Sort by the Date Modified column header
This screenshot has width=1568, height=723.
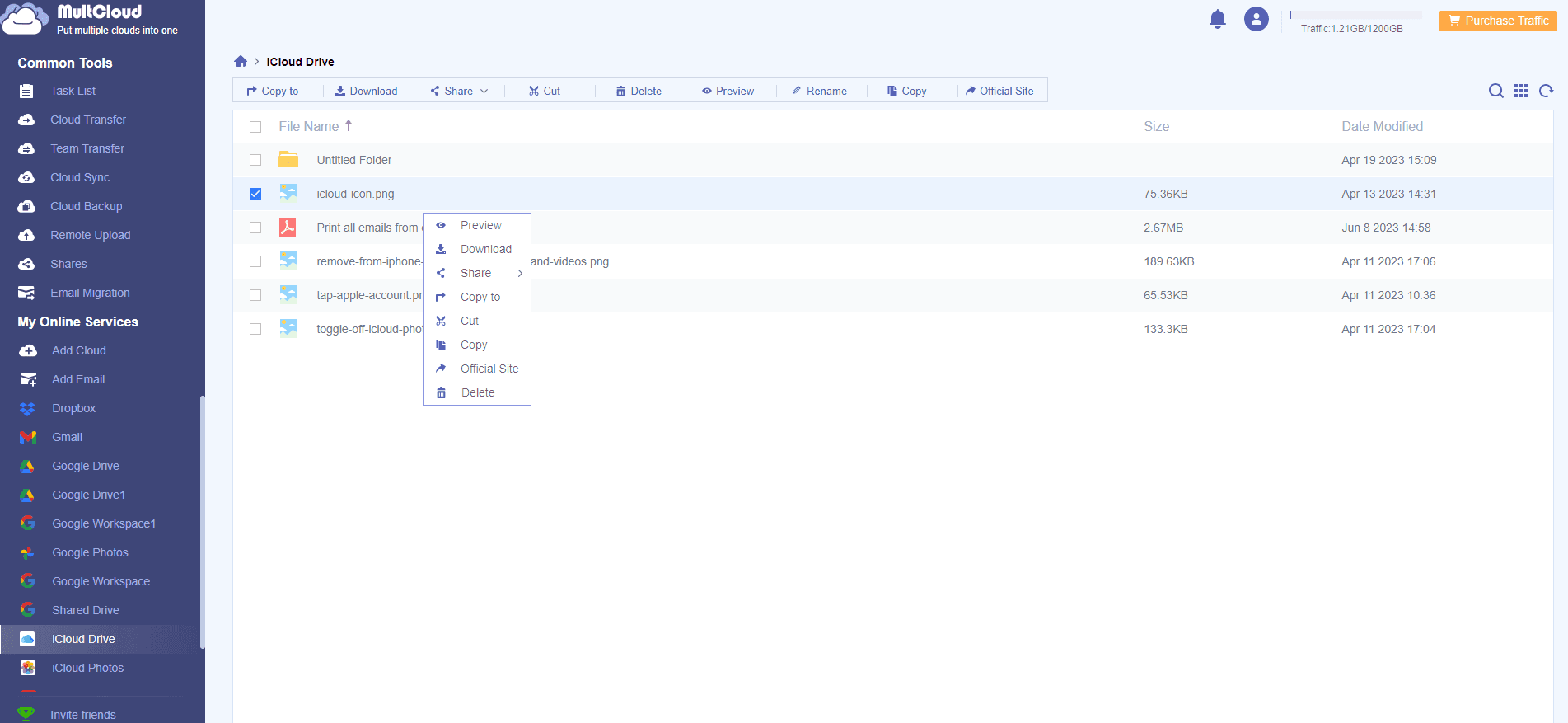pyautogui.click(x=1382, y=126)
